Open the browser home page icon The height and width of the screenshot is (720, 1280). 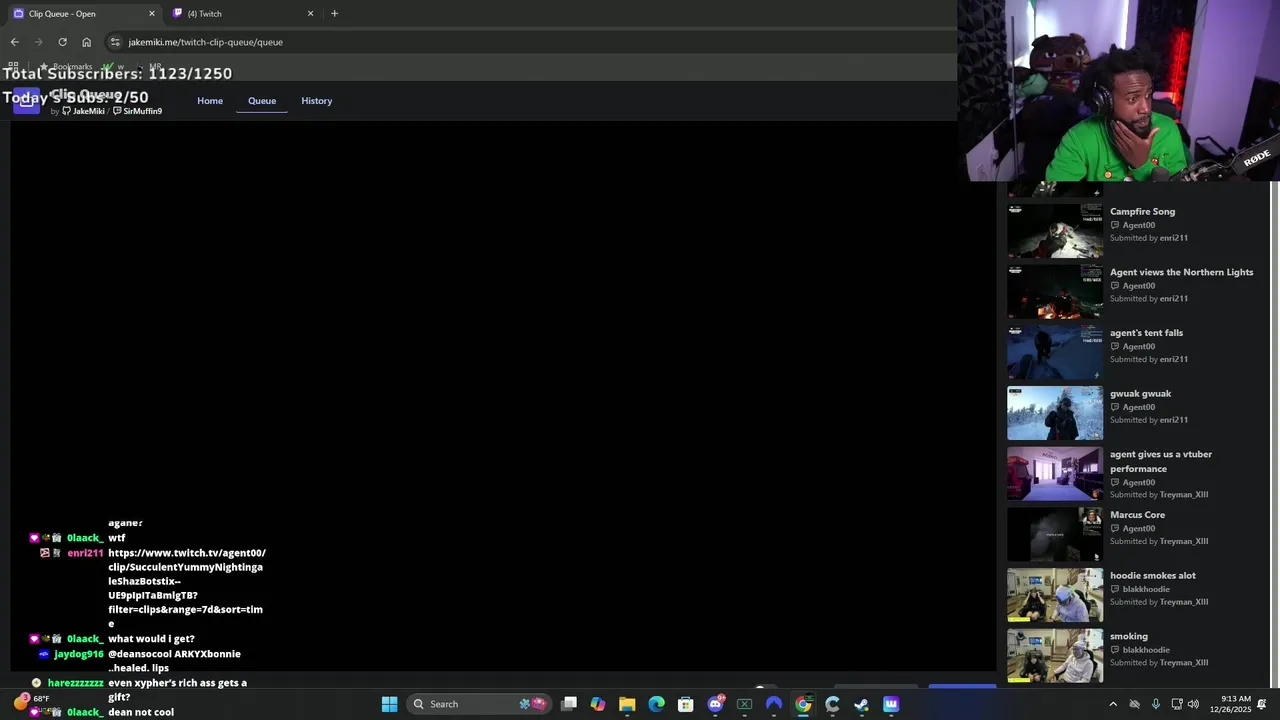point(86,42)
